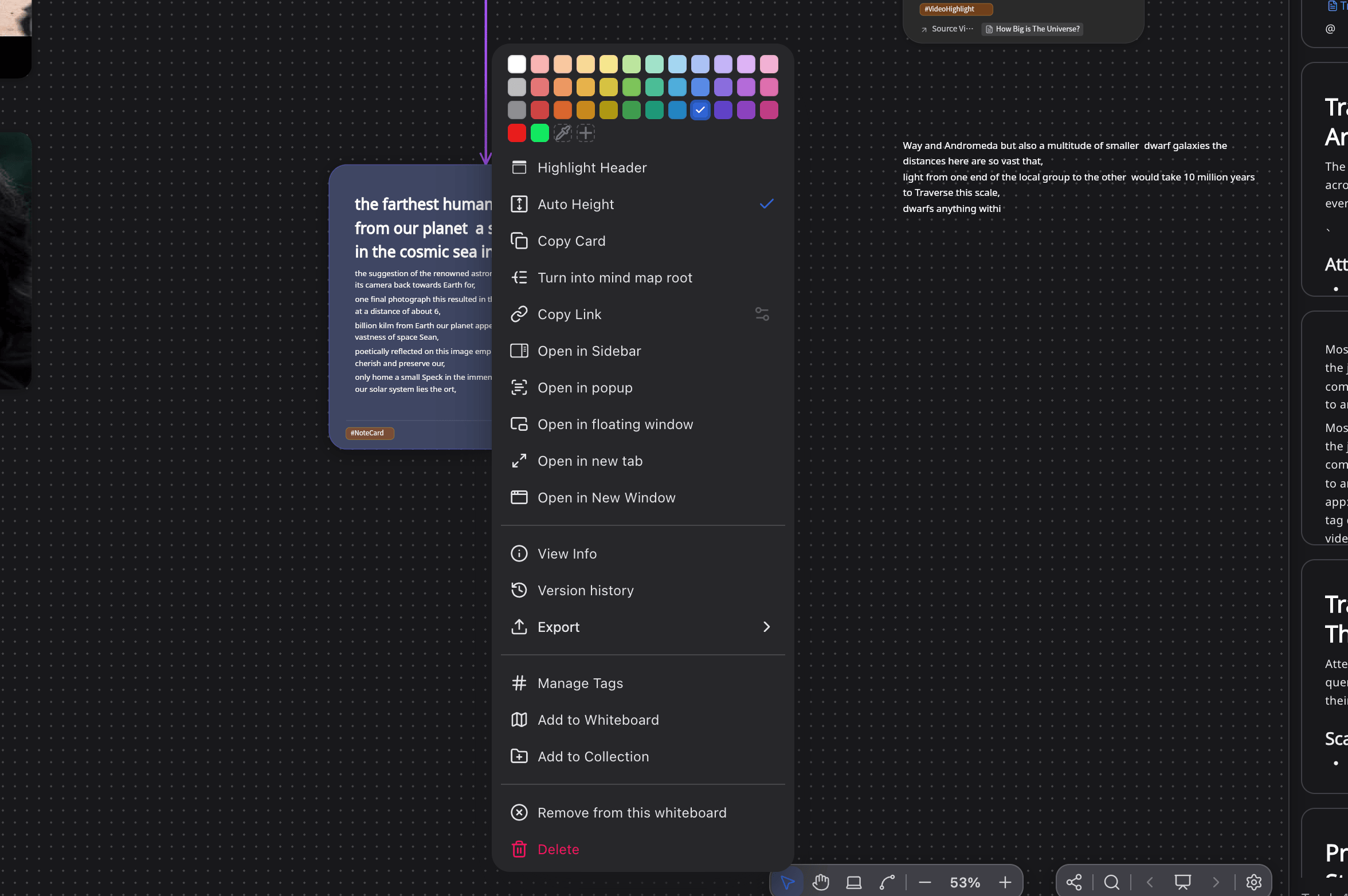The image size is (1348, 896).
Task: Toggle Highlight Header option
Action: (x=643, y=167)
